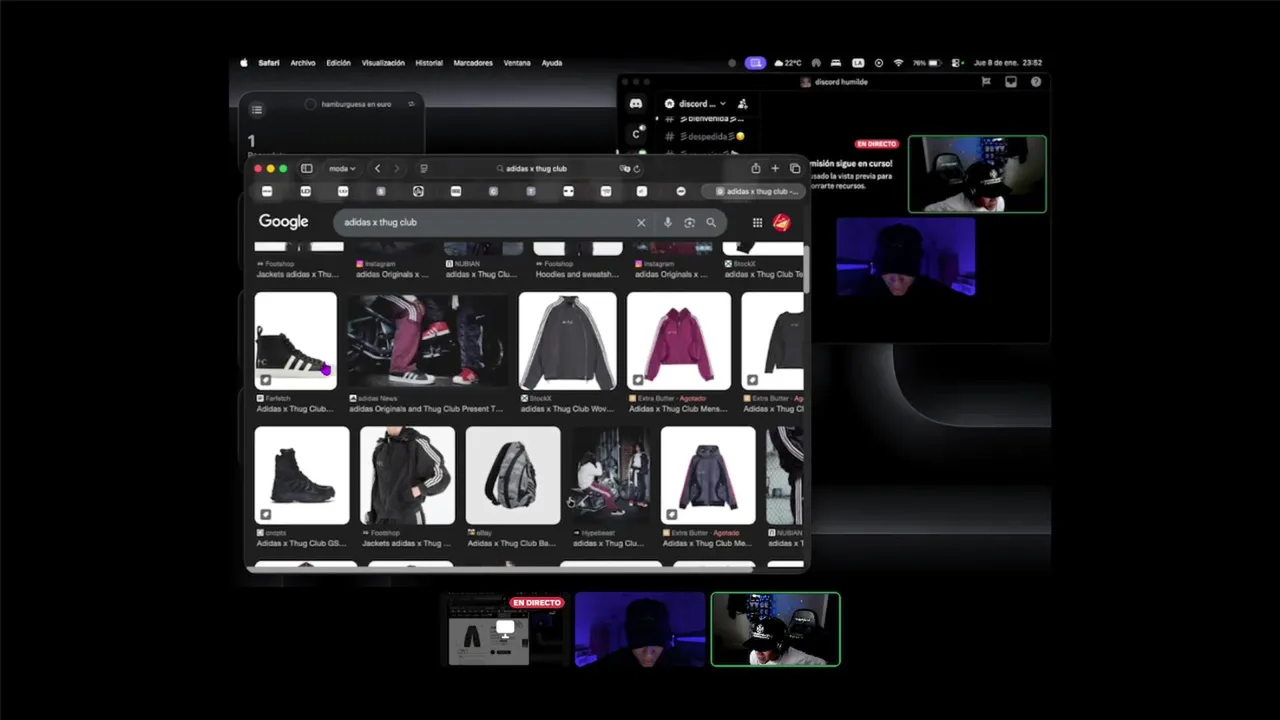Open adidas News 'Thug Club Present' image

(x=428, y=340)
